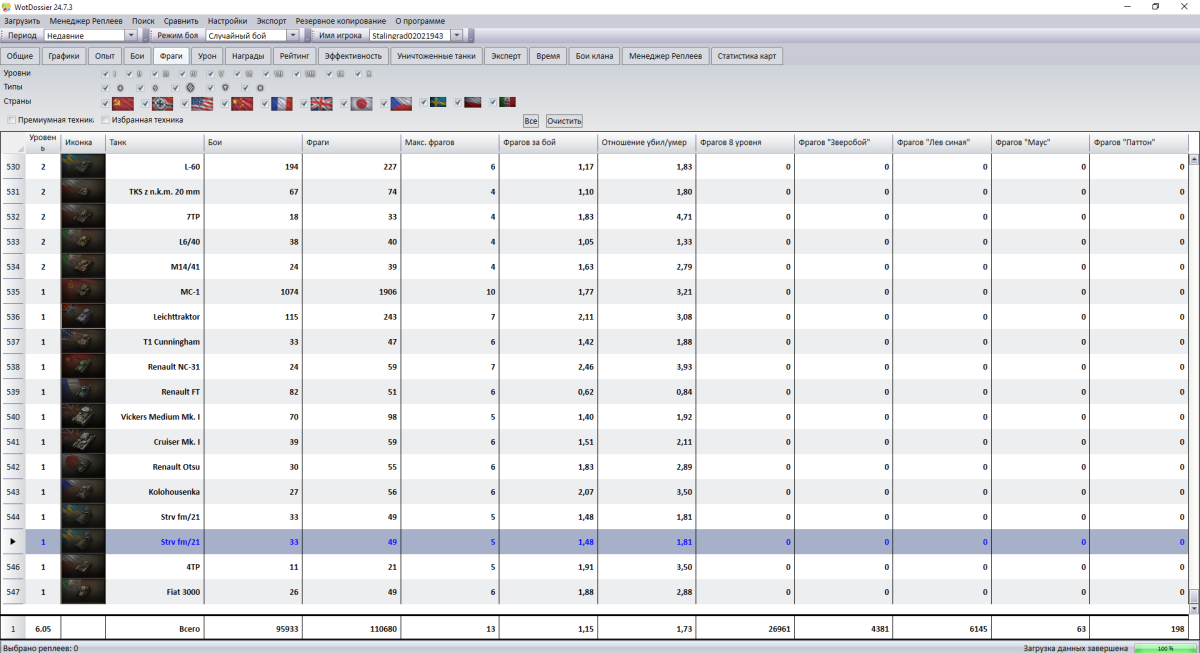Sort by the Фраги column header
Viewport: 1200px width, 653px height.
pos(350,143)
